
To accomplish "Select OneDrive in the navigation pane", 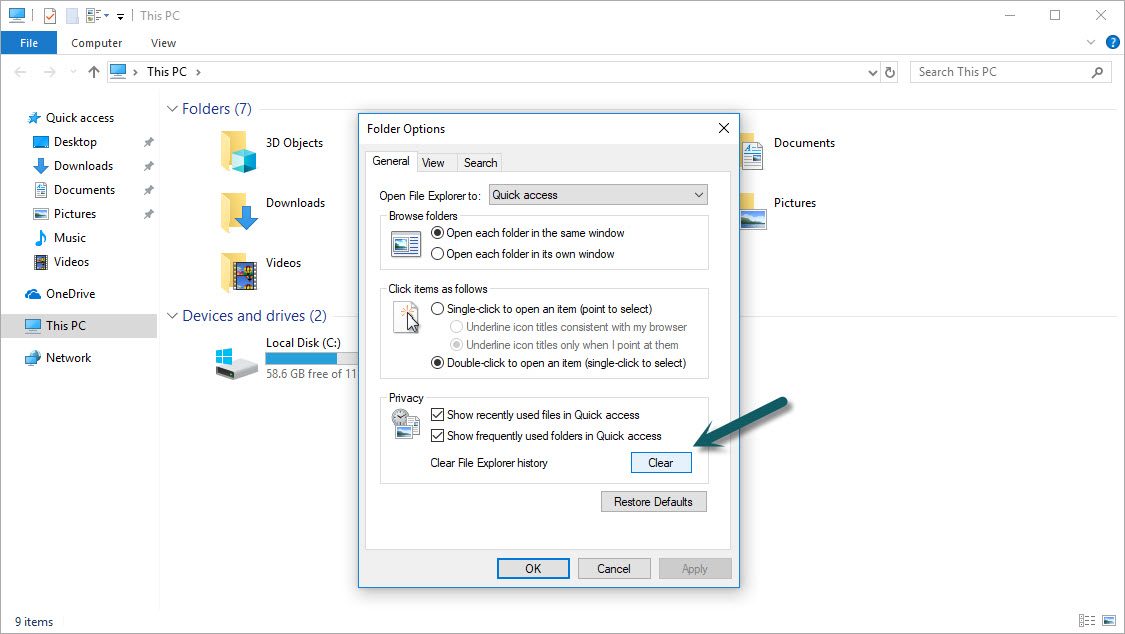I will [70, 294].
